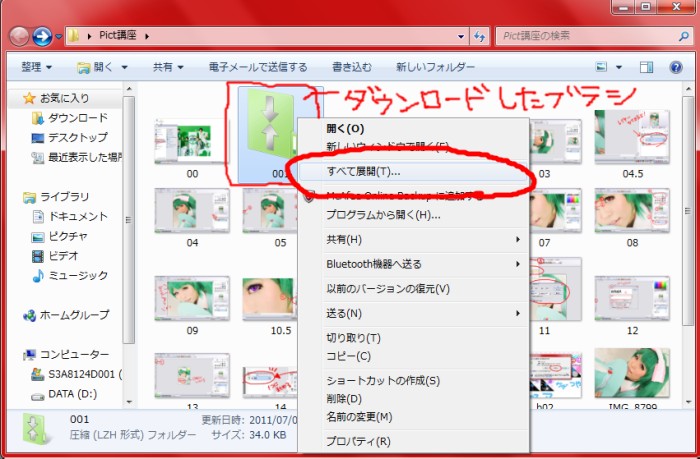Select the 001 compressed LZH folder icon
Viewport: 700px width, 459px height.
[x=268, y=127]
